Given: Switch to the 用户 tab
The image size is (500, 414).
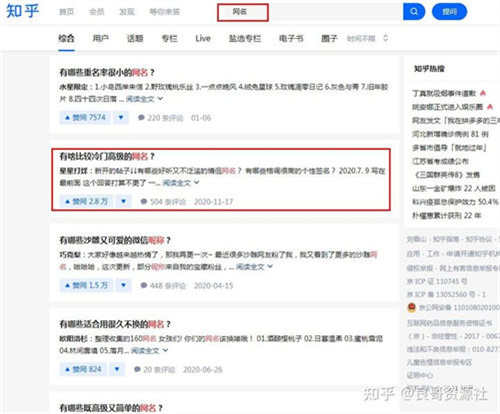Looking at the screenshot, I should click(x=101, y=38).
